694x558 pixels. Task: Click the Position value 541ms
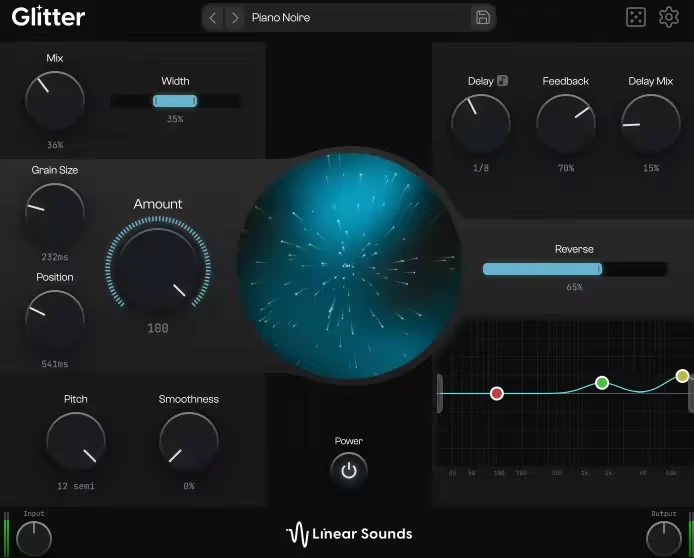pyautogui.click(x=55, y=364)
